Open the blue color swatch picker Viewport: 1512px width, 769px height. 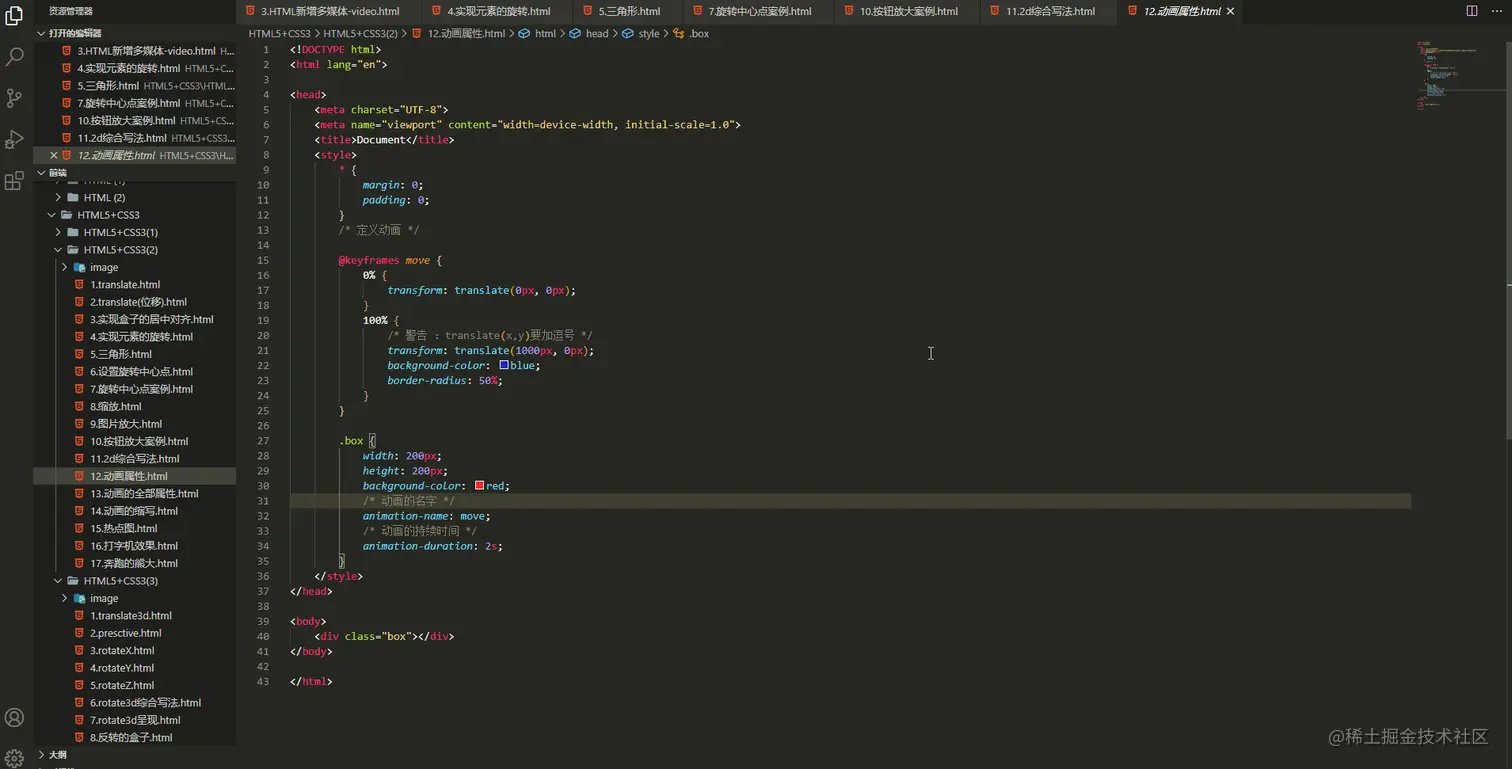(504, 365)
